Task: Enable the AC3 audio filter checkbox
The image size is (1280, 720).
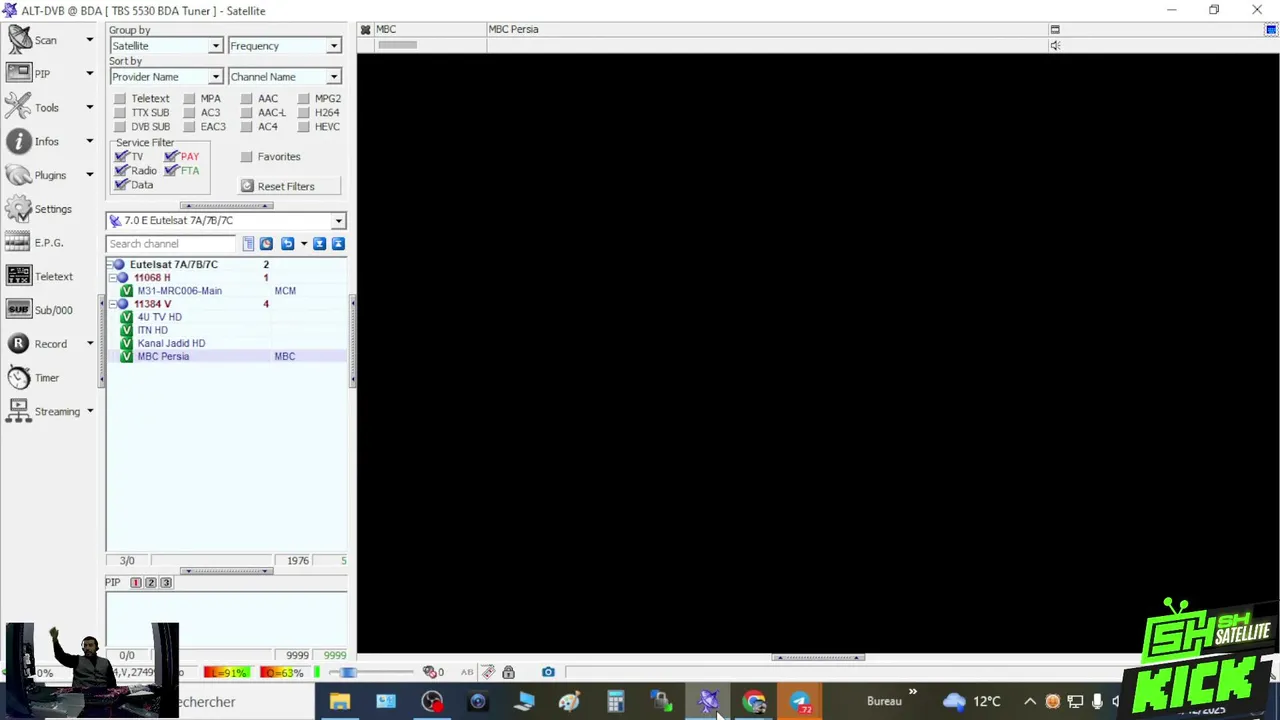Action: 189,113
